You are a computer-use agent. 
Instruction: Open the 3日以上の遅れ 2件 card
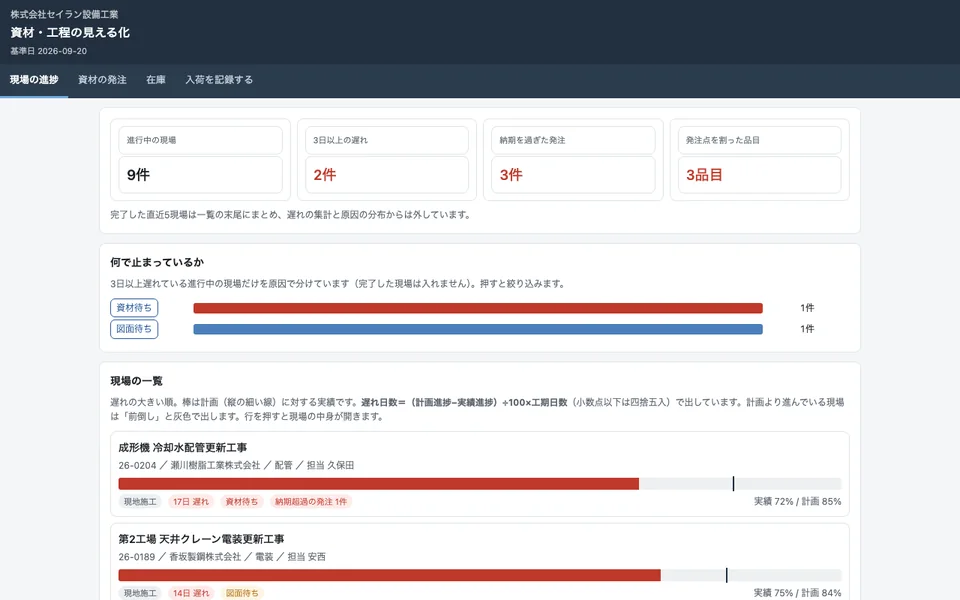click(387, 159)
